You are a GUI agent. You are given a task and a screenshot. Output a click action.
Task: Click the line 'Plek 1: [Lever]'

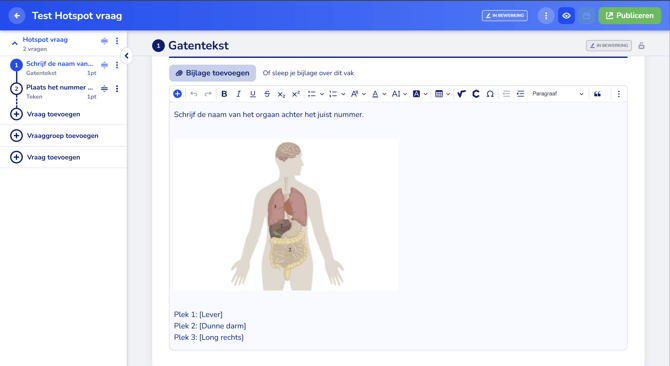coord(198,314)
